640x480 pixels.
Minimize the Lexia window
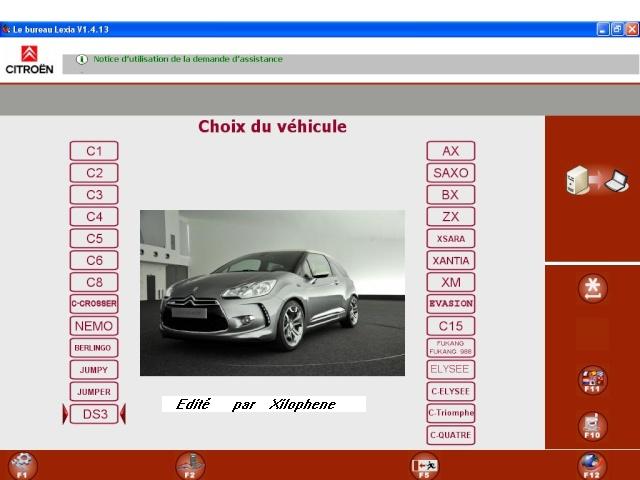(x=603, y=29)
